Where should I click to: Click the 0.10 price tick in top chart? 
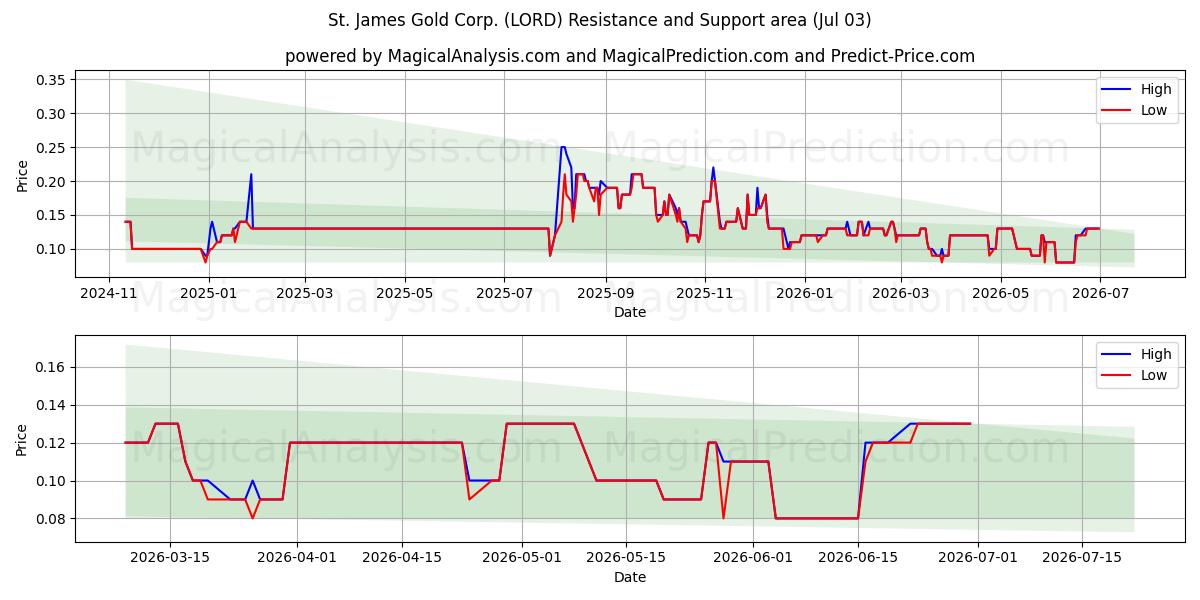(51, 249)
